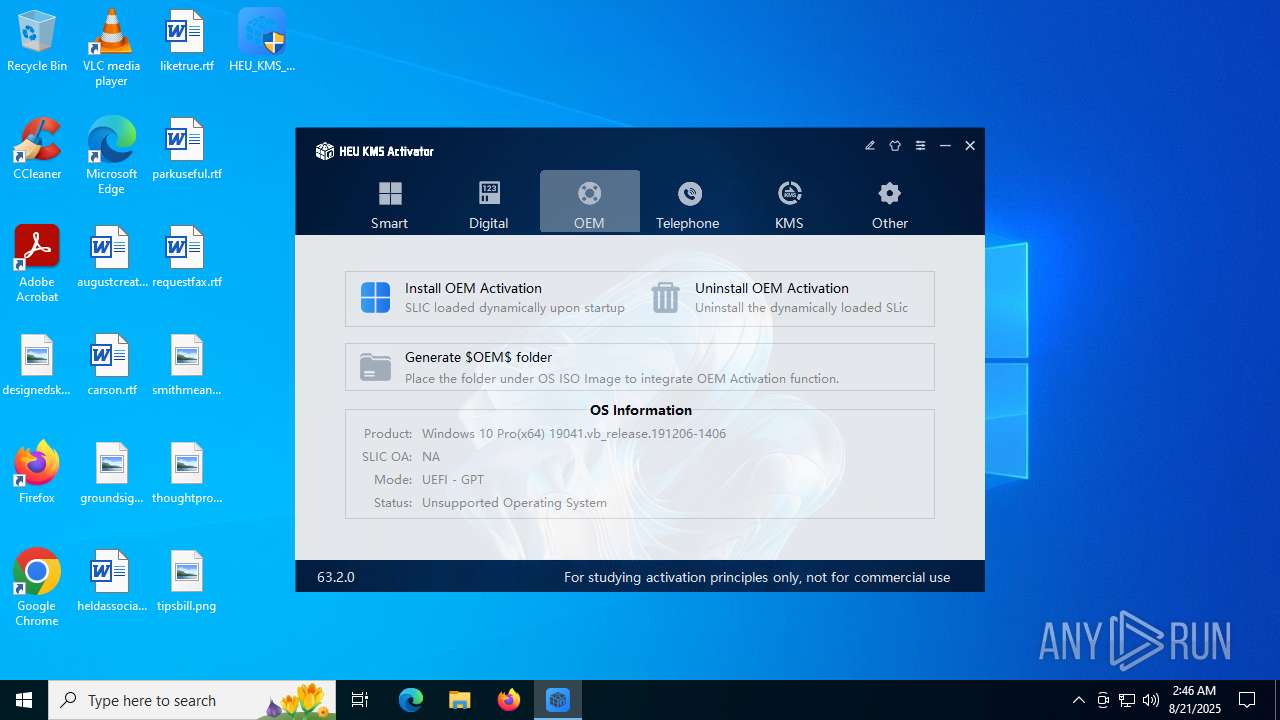Viewport: 1280px width, 720px height.
Task: Select the parkuseful.rtf file
Action: pyautogui.click(x=186, y=150)
